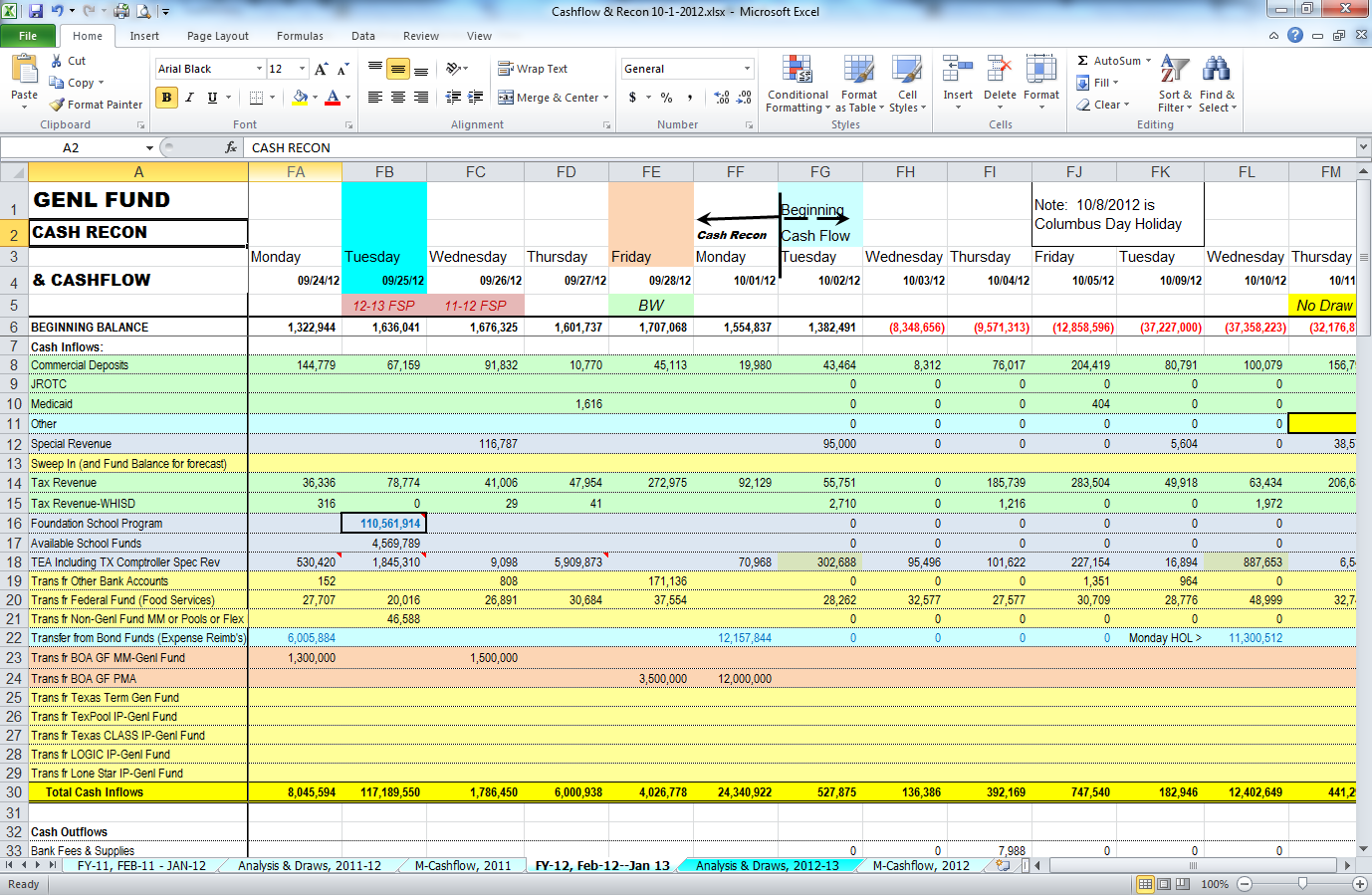
Task: Shrink font size with Shrink Font icon
Action: click(x=343, y=69)
